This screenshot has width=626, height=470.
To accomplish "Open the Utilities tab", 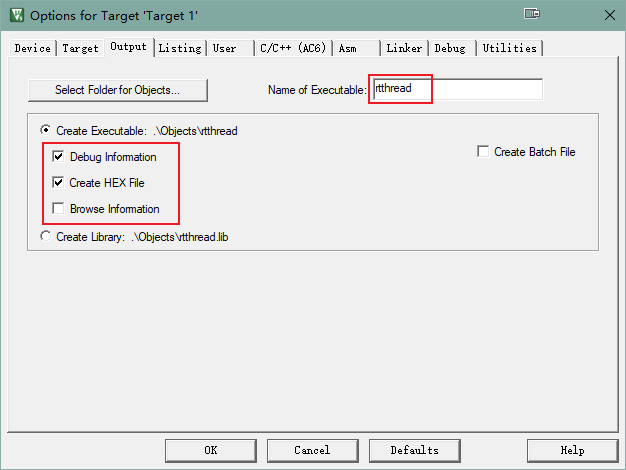I will [x=509, y=48].
